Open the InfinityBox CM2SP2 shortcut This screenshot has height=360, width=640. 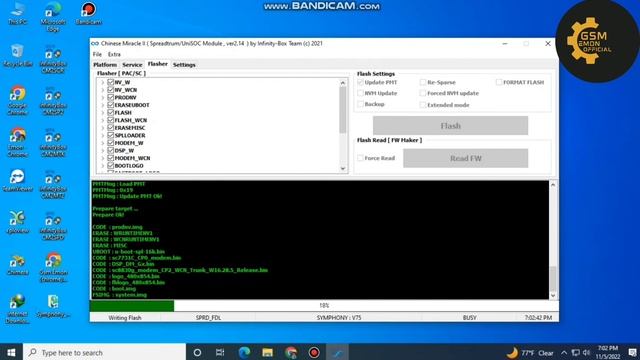tap(53, 102)
